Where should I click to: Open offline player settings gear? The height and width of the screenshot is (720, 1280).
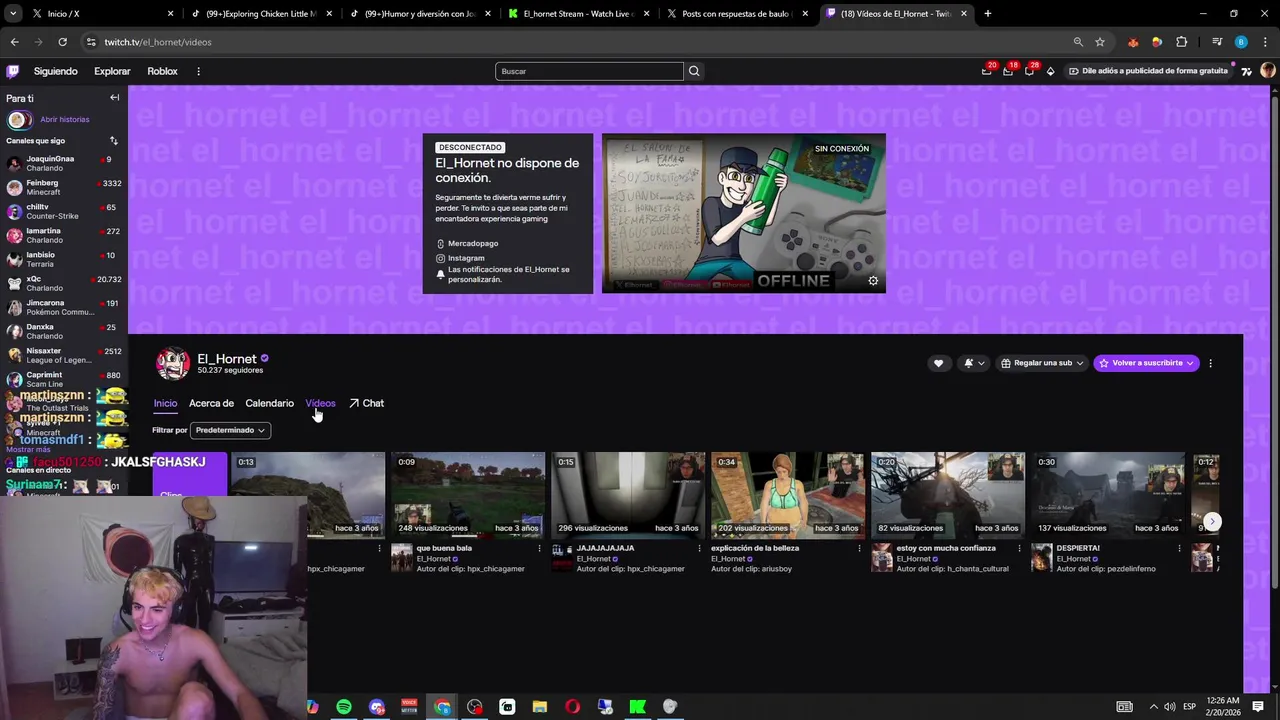coord(873,281)
